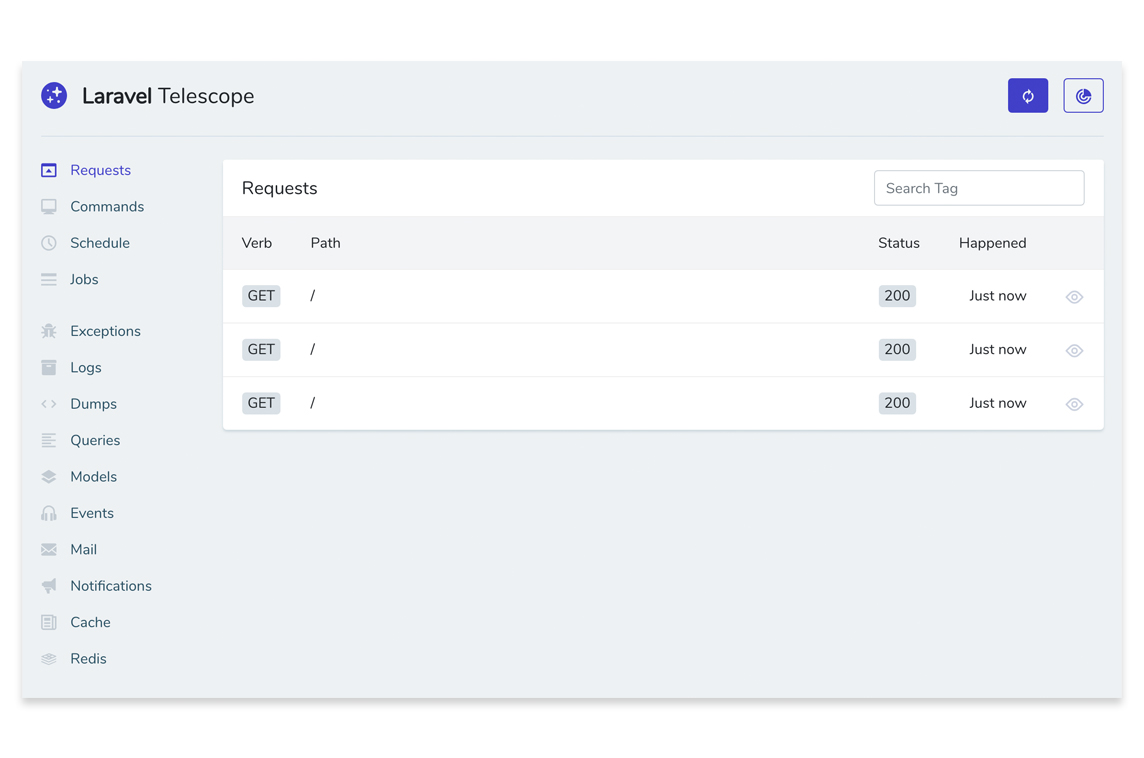The width and height of the screenshot is (1144, 758).
Task: View details of first GET request
Action: [x=1074, y=297]
